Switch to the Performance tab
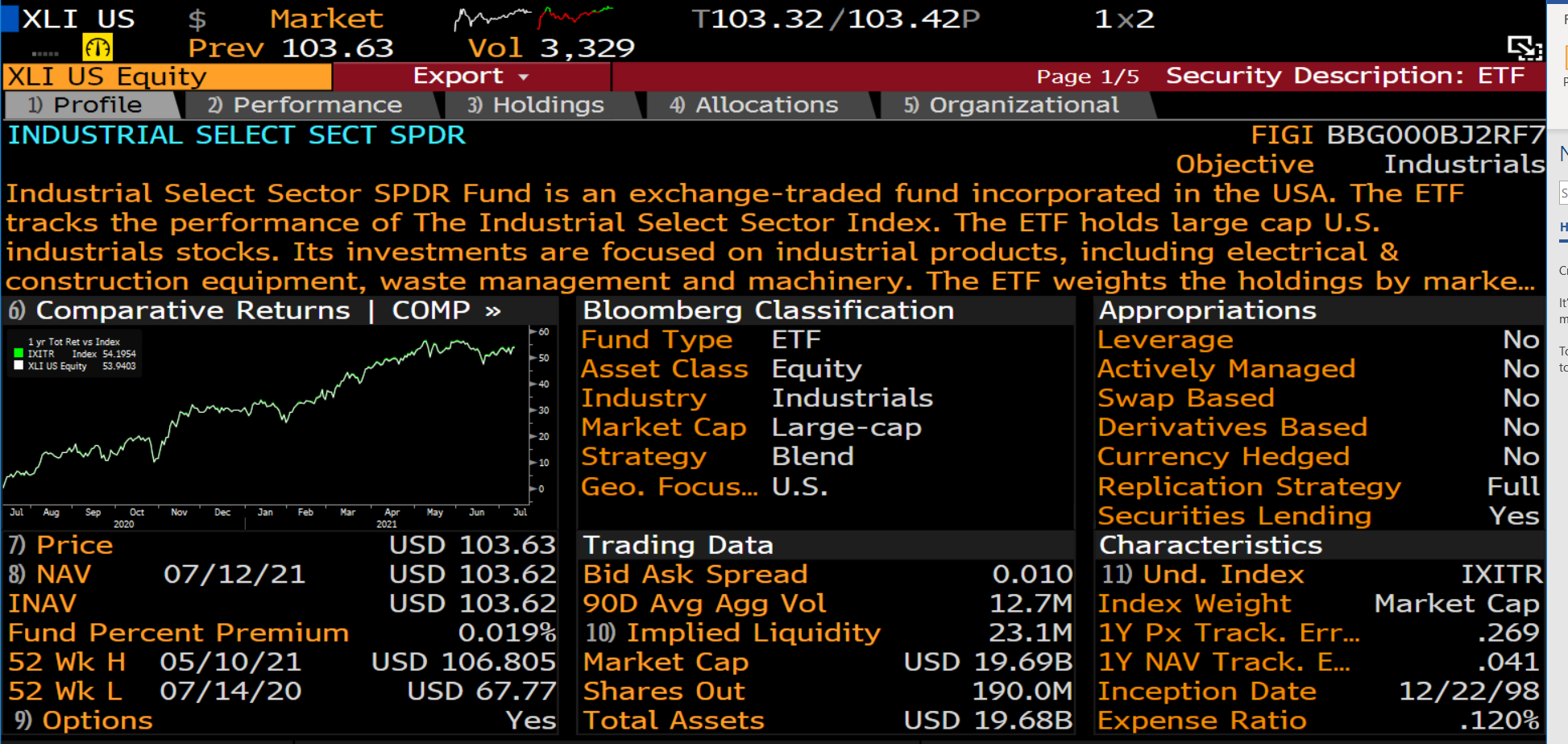Viewport: 1568px width, 744px height. pyautogui.click(x=306, y=106)
